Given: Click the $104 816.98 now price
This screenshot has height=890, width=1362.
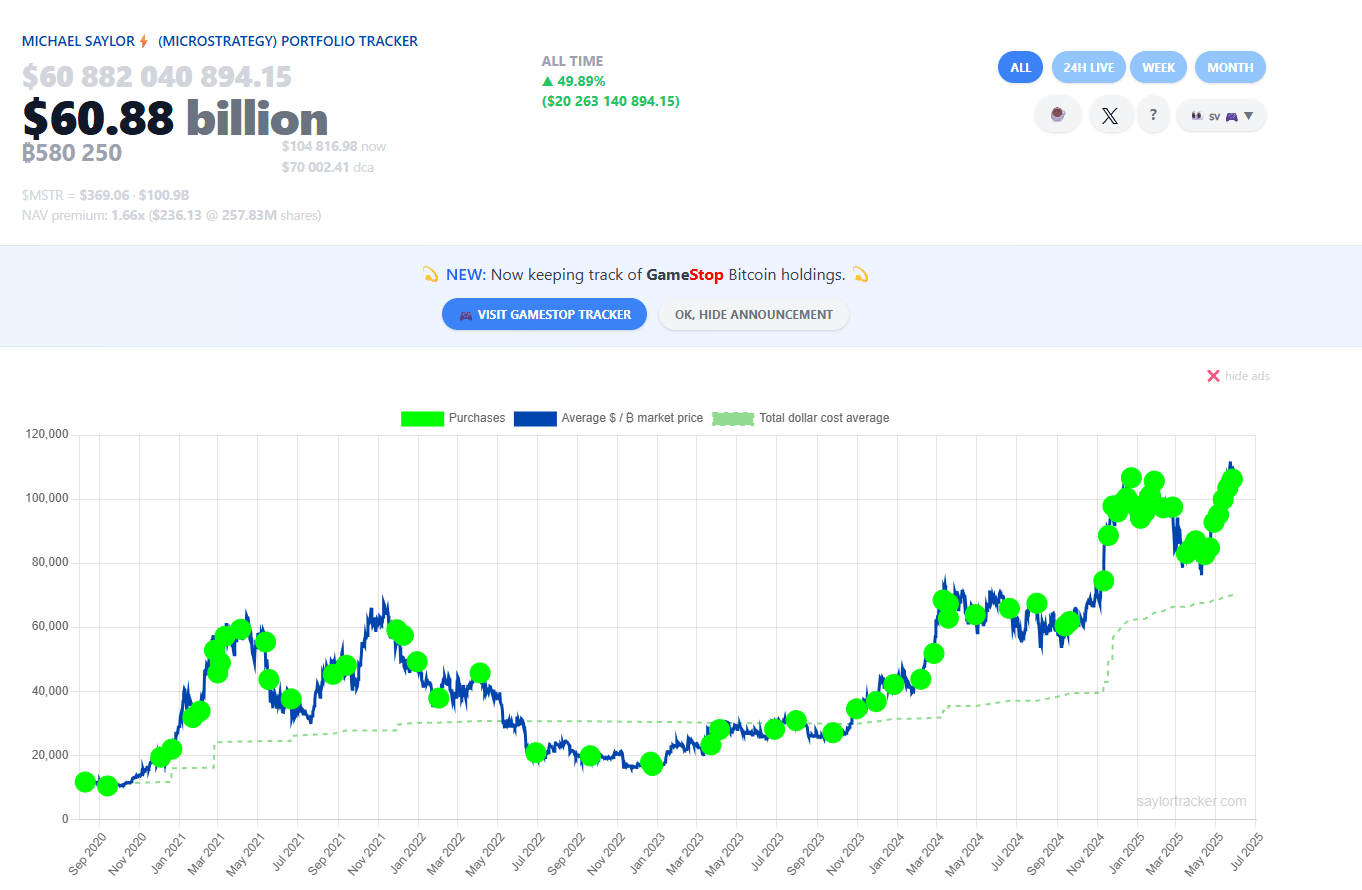Looking at the screenshot, I should (x=334, y=146).
